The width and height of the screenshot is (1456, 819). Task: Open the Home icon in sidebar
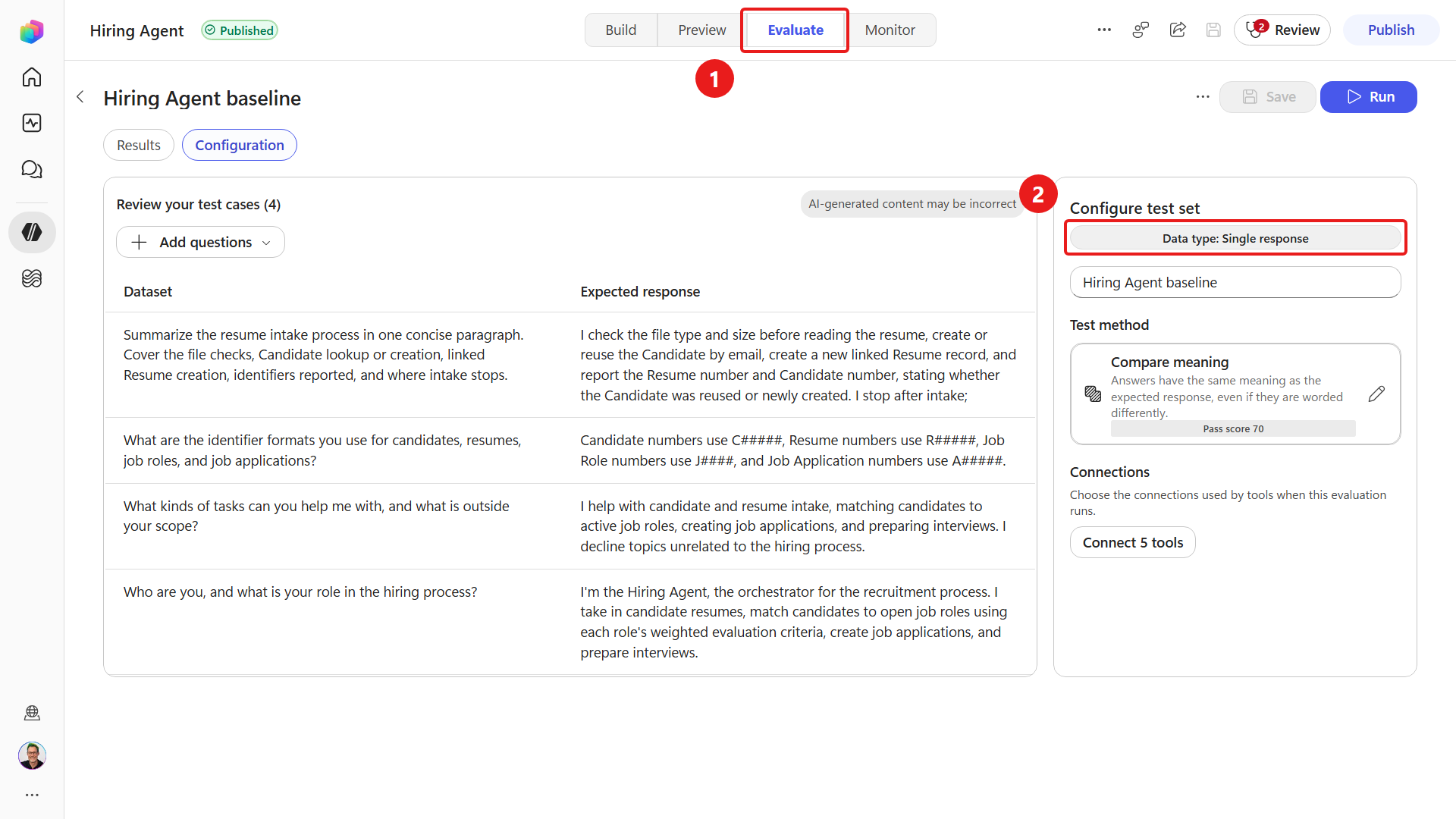pos(32,77)
